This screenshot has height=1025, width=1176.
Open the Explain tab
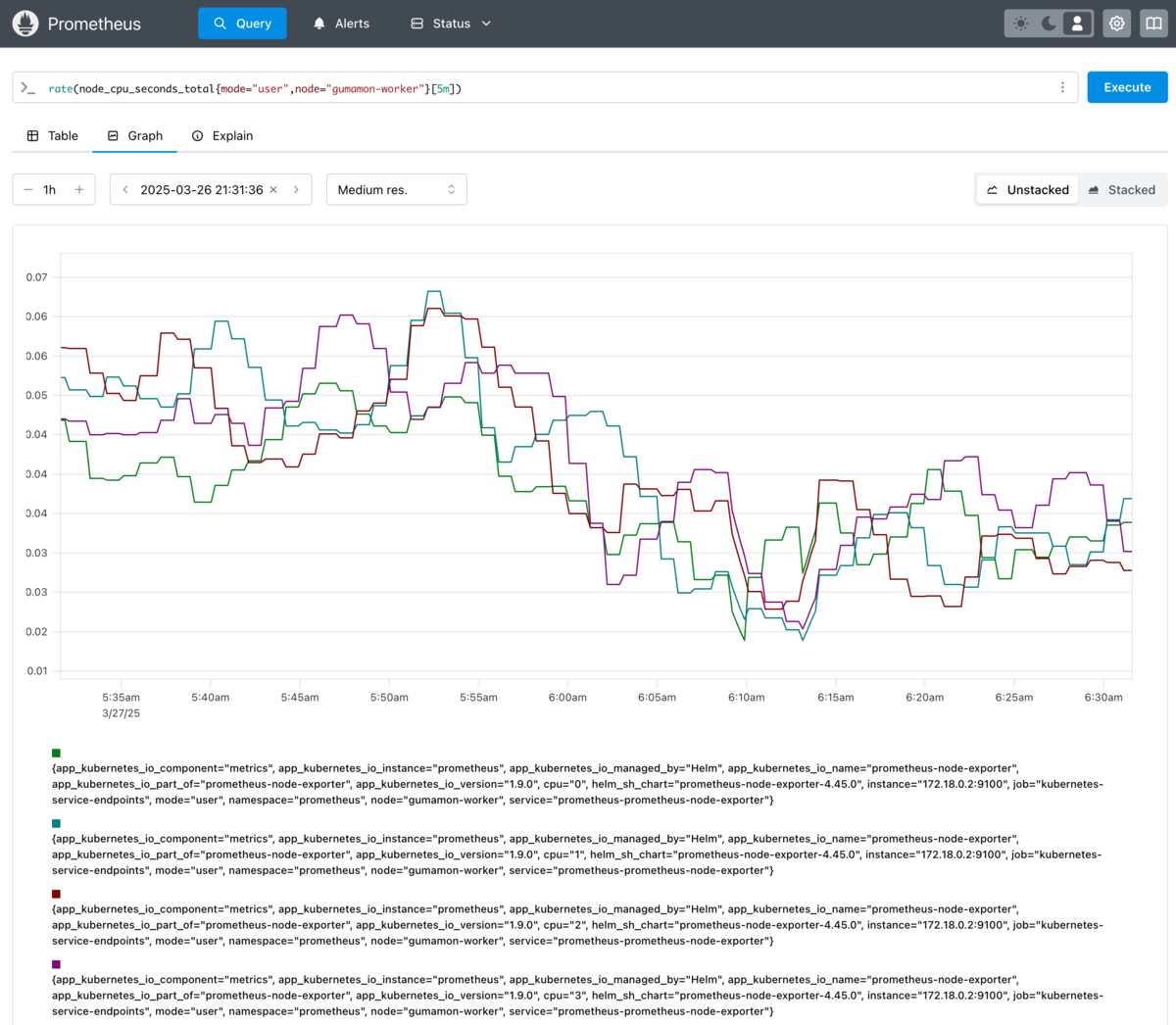click(x=222, y=136)
